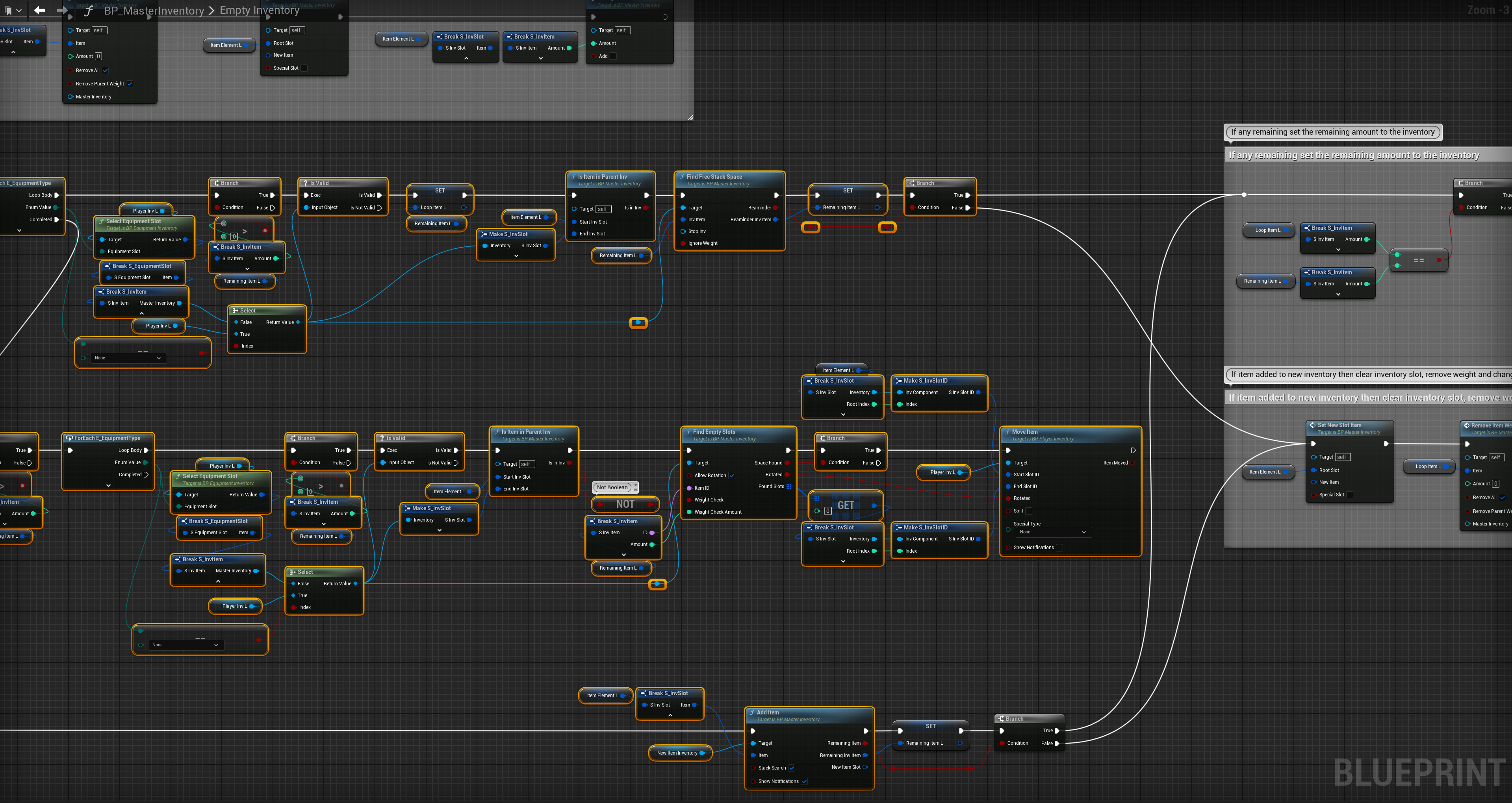Click BP_MasterInventory in the breadcrumb

pos(154,11)
